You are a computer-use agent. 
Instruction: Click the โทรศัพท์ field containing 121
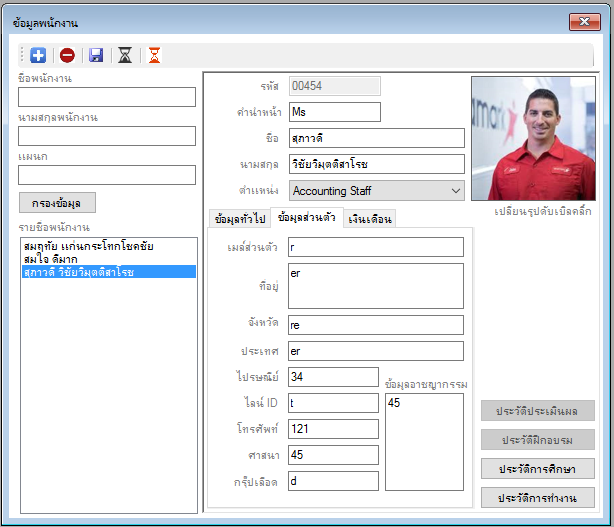[333, 429]
